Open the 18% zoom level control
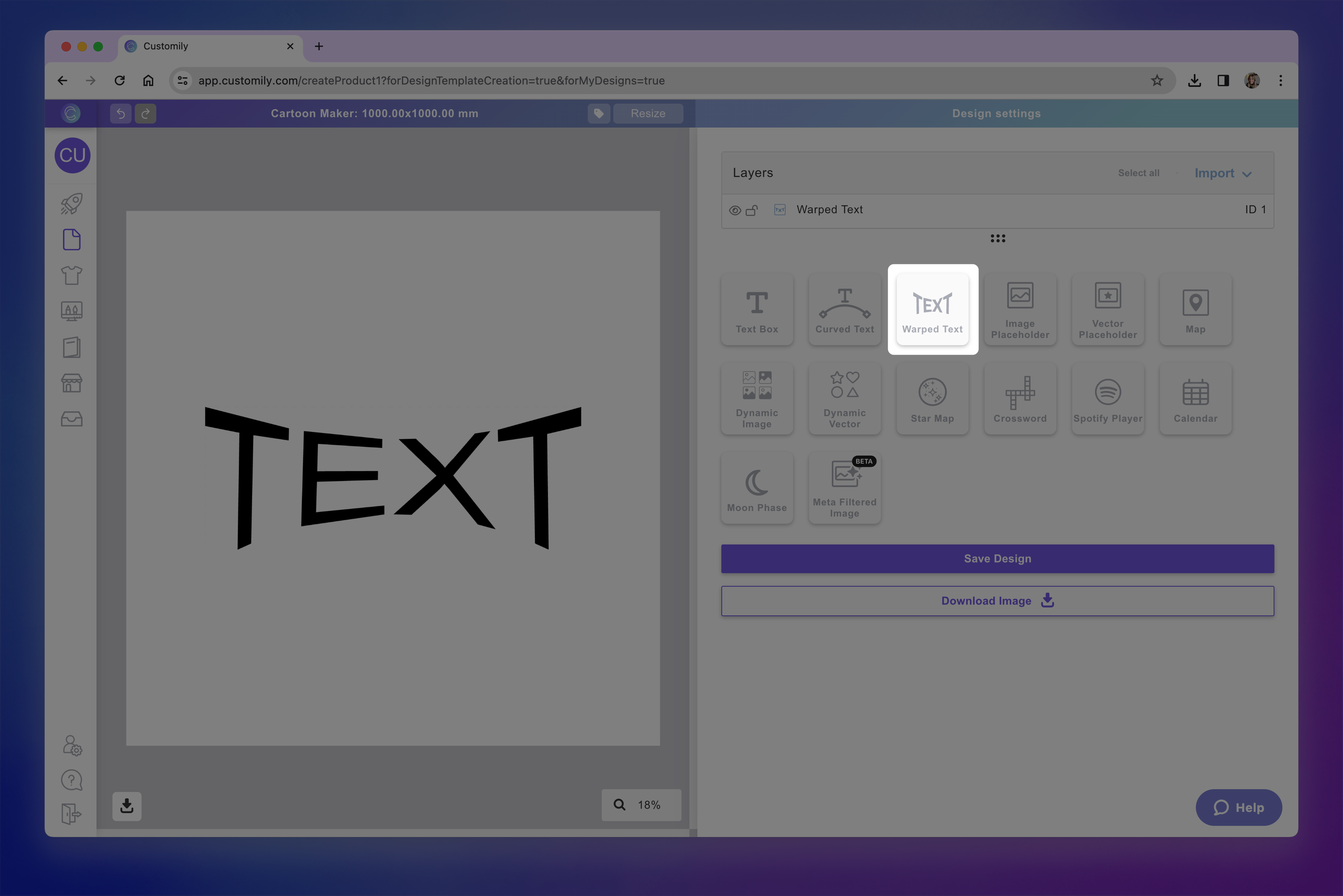 (x=641, y=805)
